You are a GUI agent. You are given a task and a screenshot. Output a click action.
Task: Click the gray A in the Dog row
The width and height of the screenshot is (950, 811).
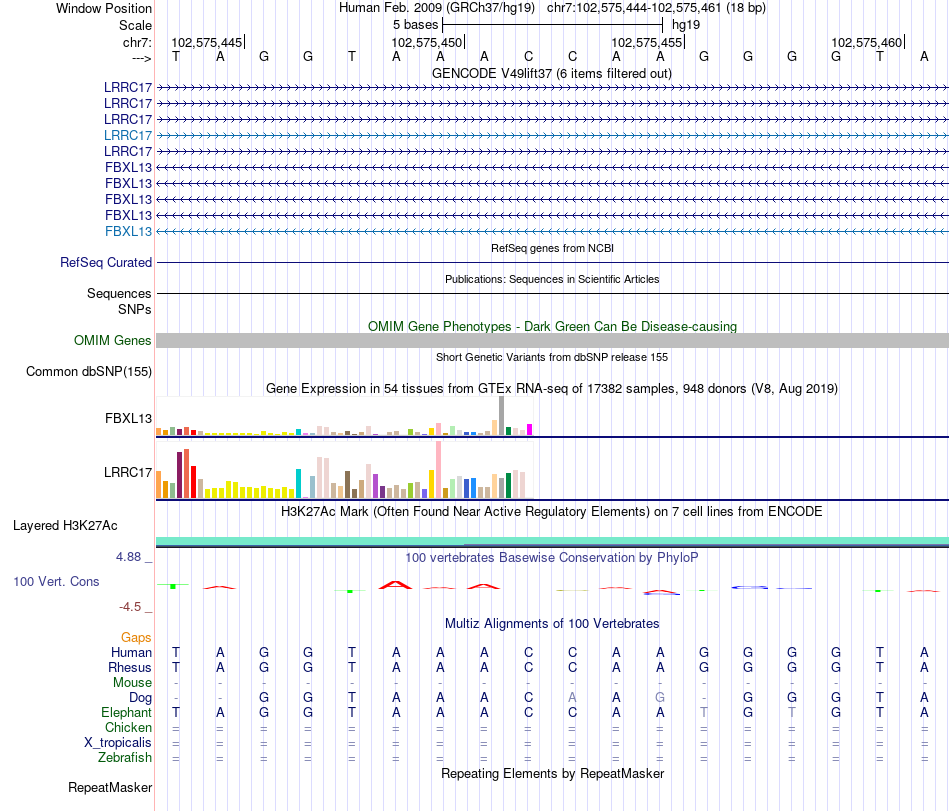572,698
